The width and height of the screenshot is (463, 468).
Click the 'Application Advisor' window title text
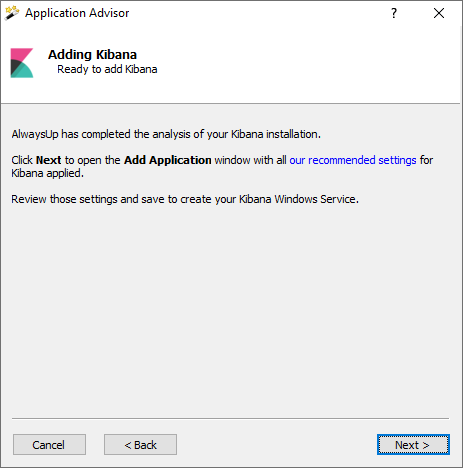coord(77,13)
